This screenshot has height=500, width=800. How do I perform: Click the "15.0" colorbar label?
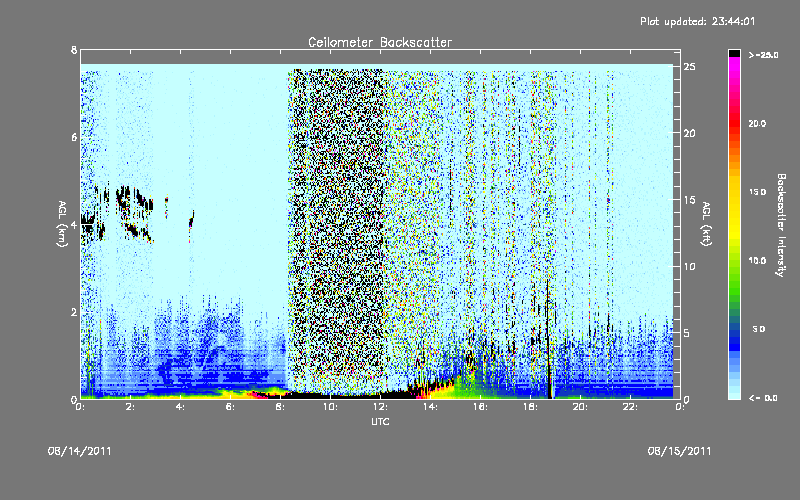[757, 192]
